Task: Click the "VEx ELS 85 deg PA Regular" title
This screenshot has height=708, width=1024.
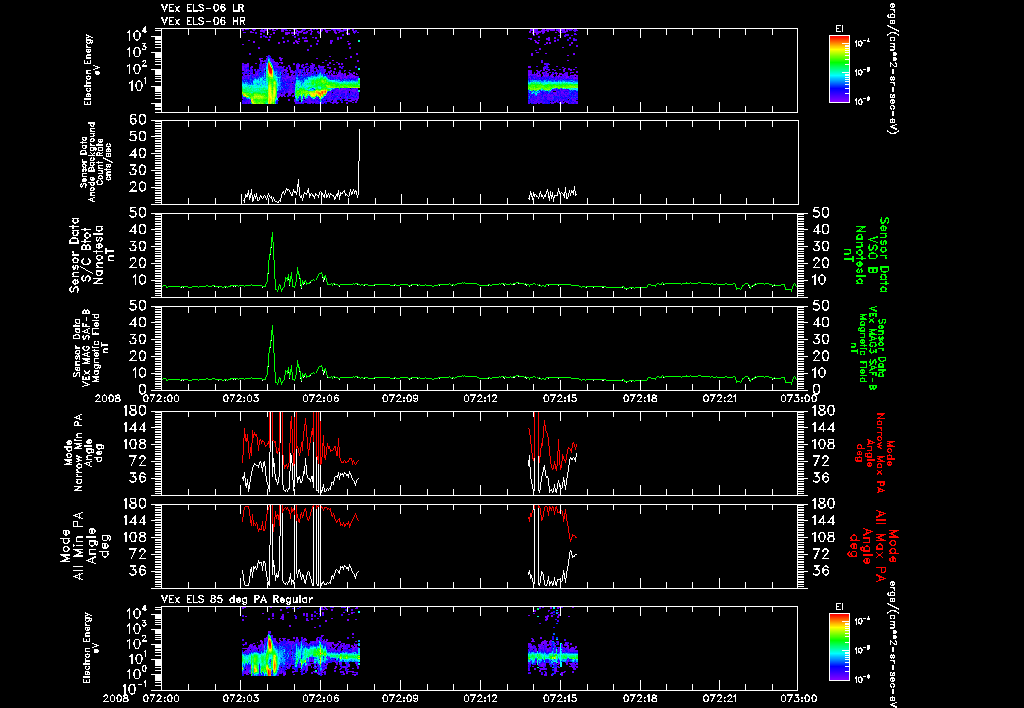Action: (x=237, y=599)
